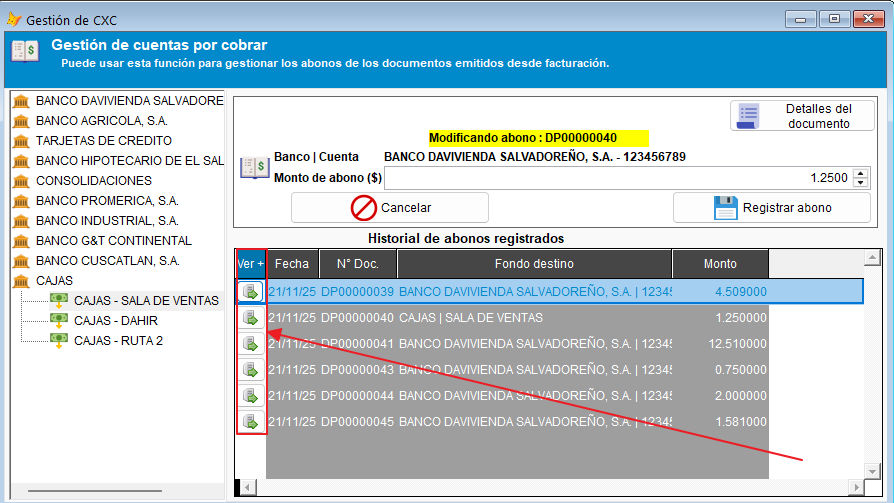Click bank icon beside BANCO CUSCATLAN, S.A.
Image resolution: width=894 pixels, height=503 pixels.
pos(21,261)
